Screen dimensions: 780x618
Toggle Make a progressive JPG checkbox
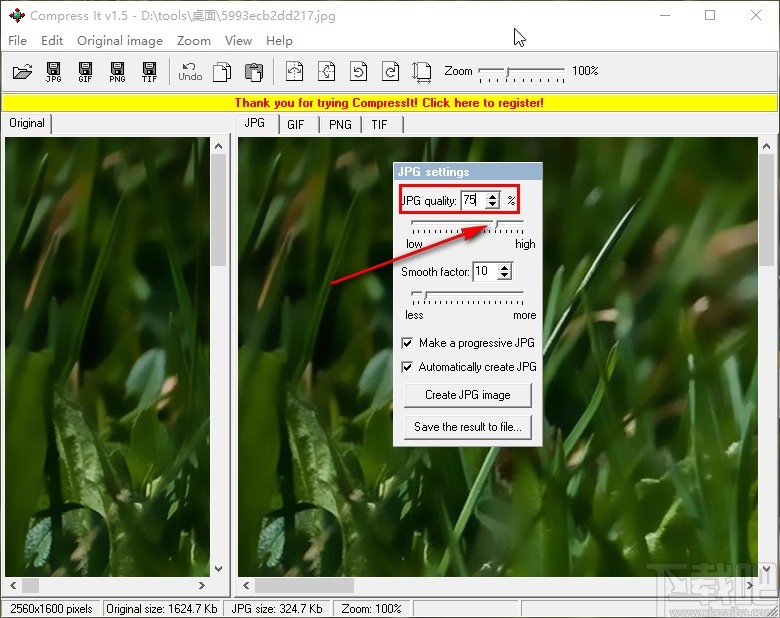407,343
